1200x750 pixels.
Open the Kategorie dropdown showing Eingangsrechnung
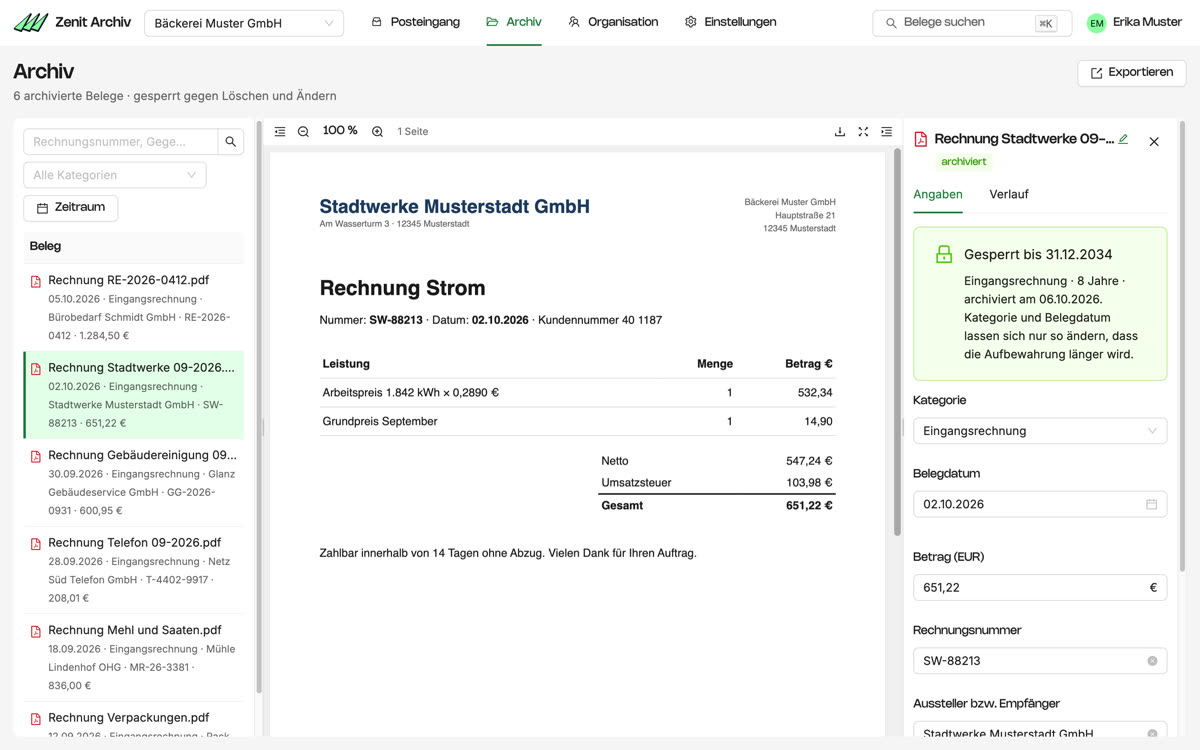(x=1040, y=431)
